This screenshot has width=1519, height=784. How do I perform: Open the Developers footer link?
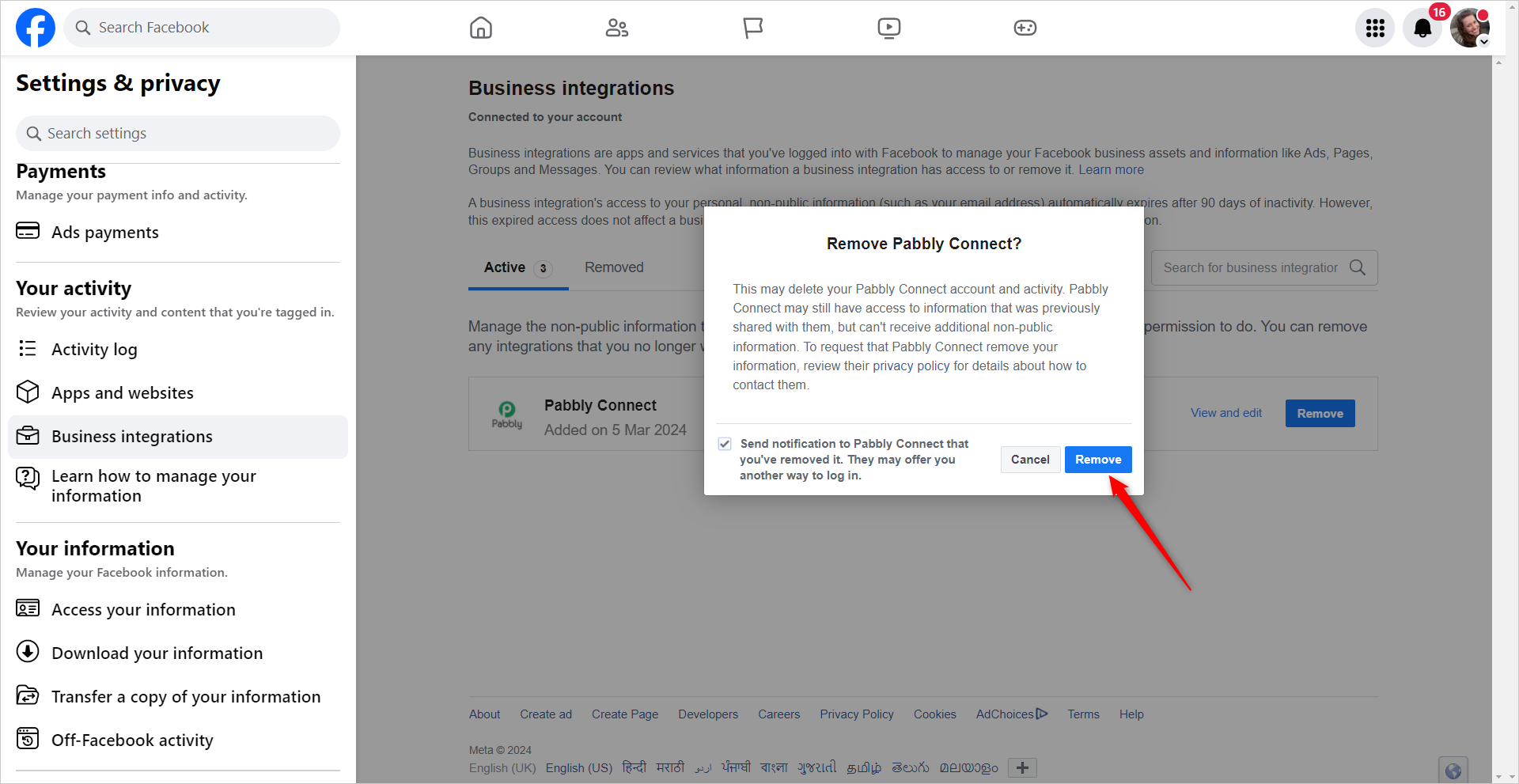tap(708, 714)
